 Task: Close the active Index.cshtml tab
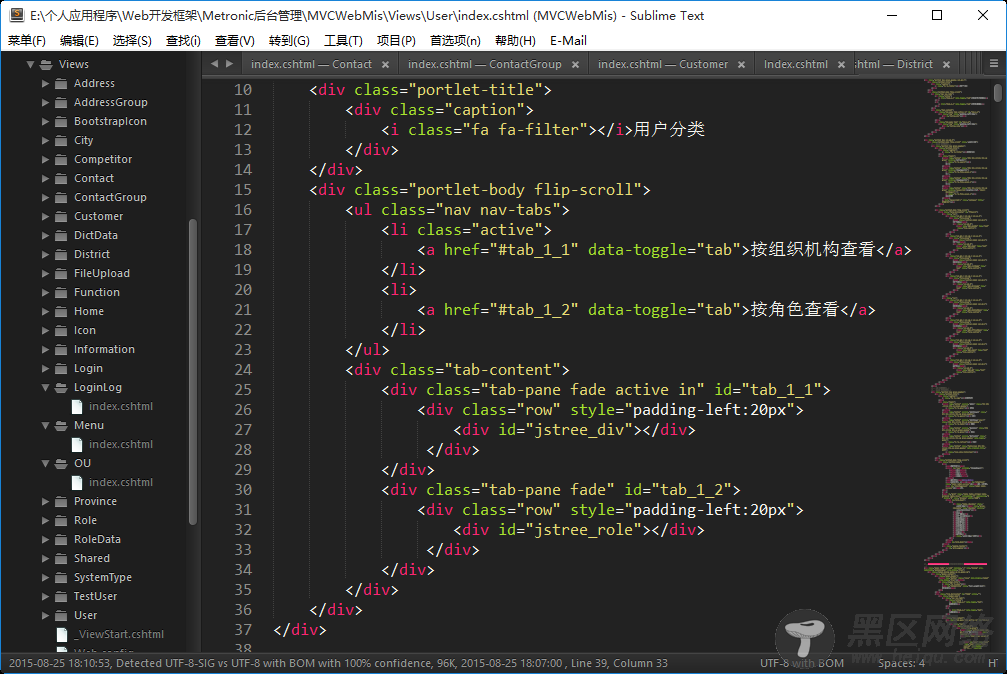pos(841,64)
